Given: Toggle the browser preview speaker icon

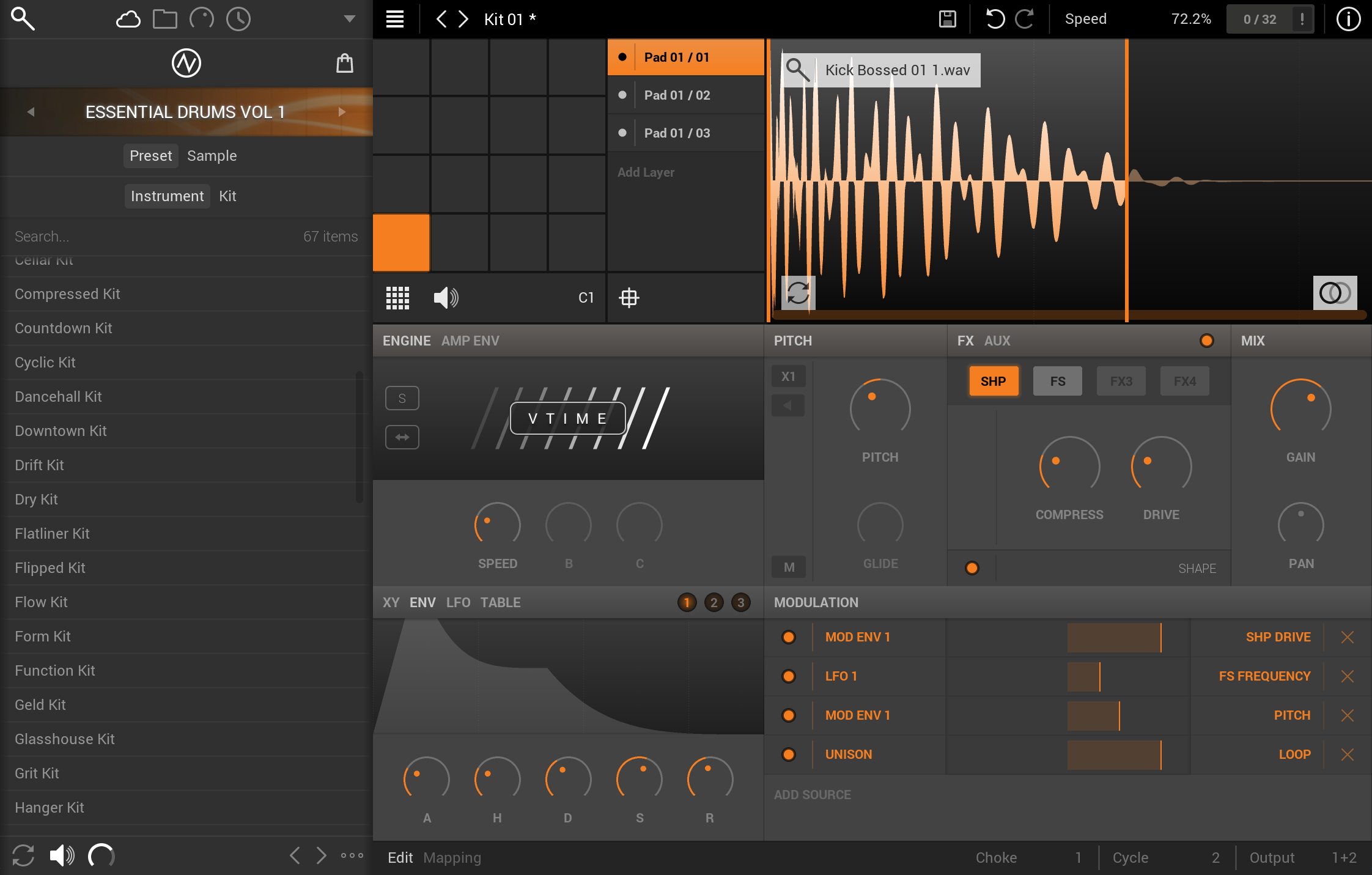Looking at the screenshot, I should 62,855.
